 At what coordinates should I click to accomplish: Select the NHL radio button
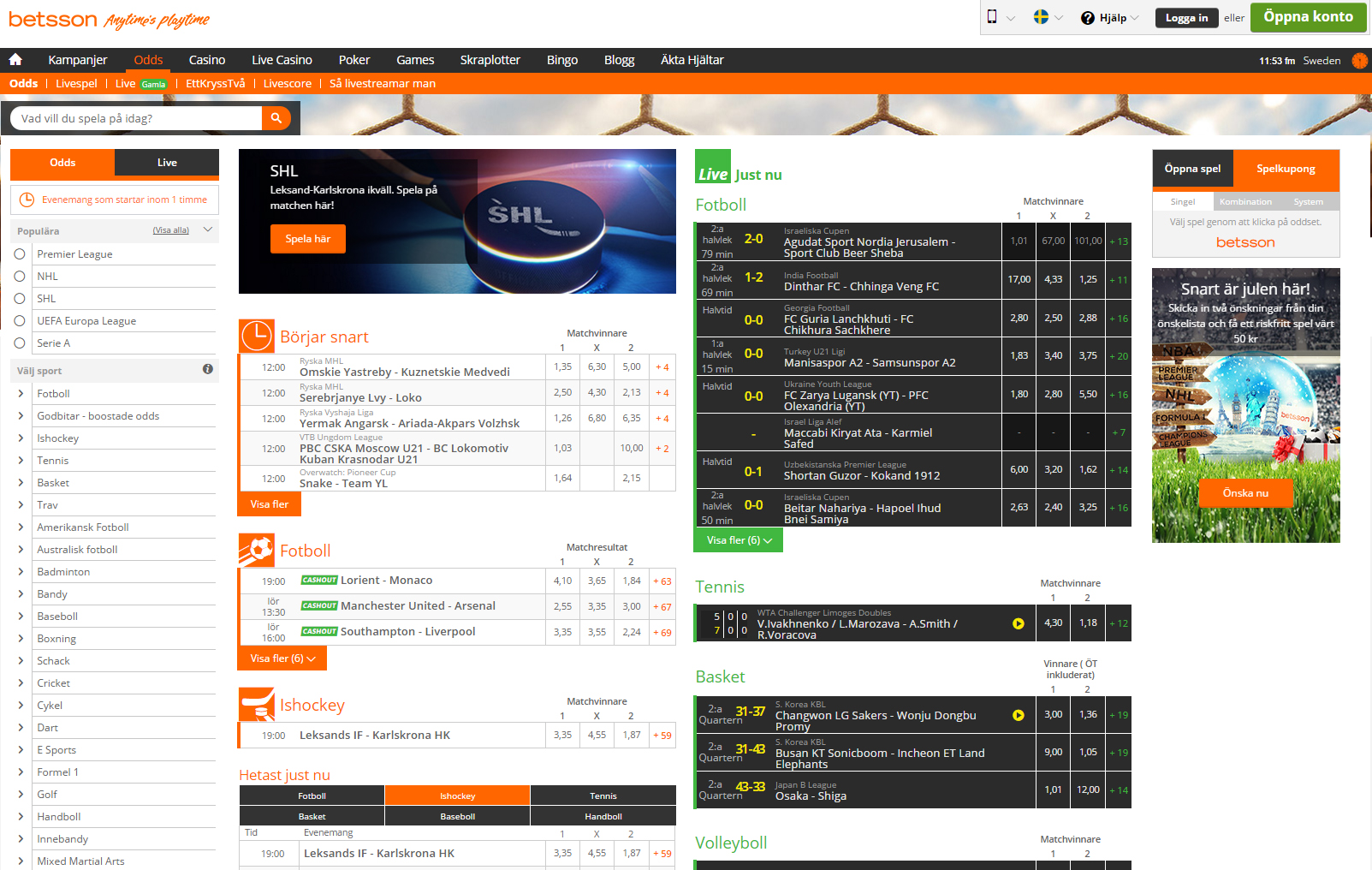(21, 276)
